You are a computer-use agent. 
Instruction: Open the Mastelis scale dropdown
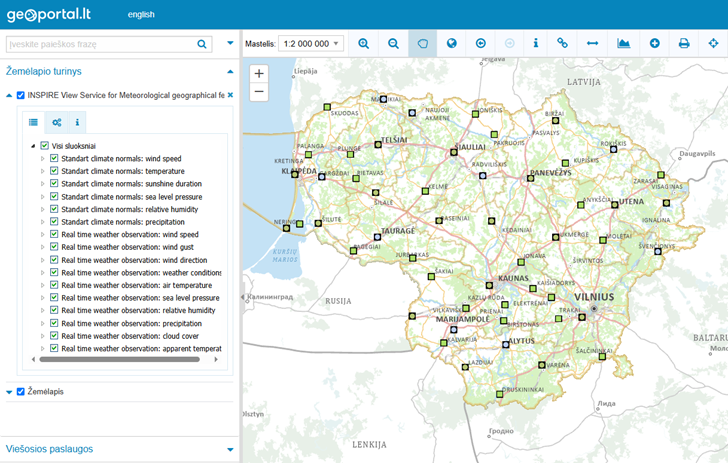pyautogui.click(x=311, y=44)
